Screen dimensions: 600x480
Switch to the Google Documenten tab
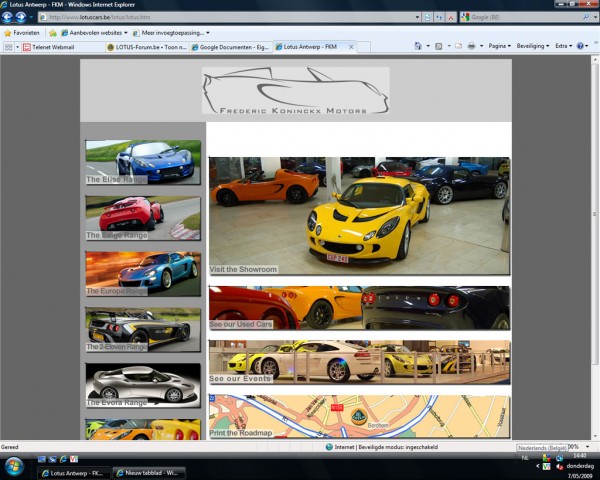point(231,47)
